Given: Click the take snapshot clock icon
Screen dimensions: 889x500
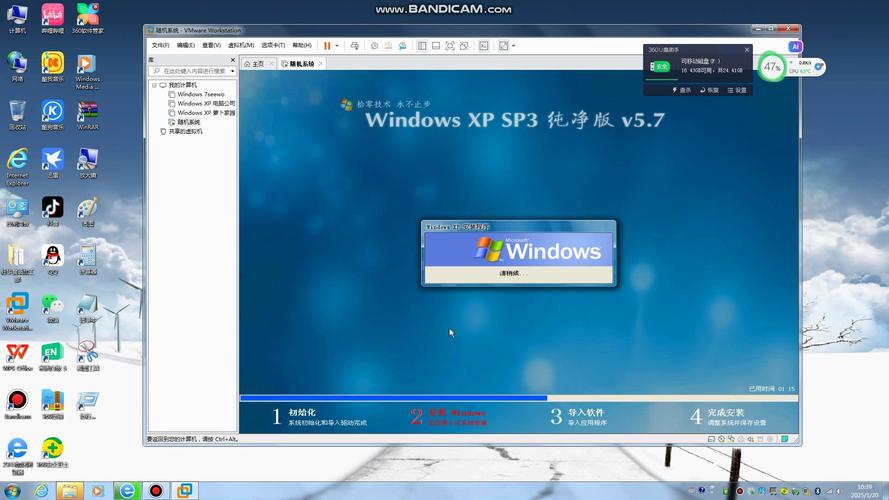Looking at the screenshot, I should [374, 45].
